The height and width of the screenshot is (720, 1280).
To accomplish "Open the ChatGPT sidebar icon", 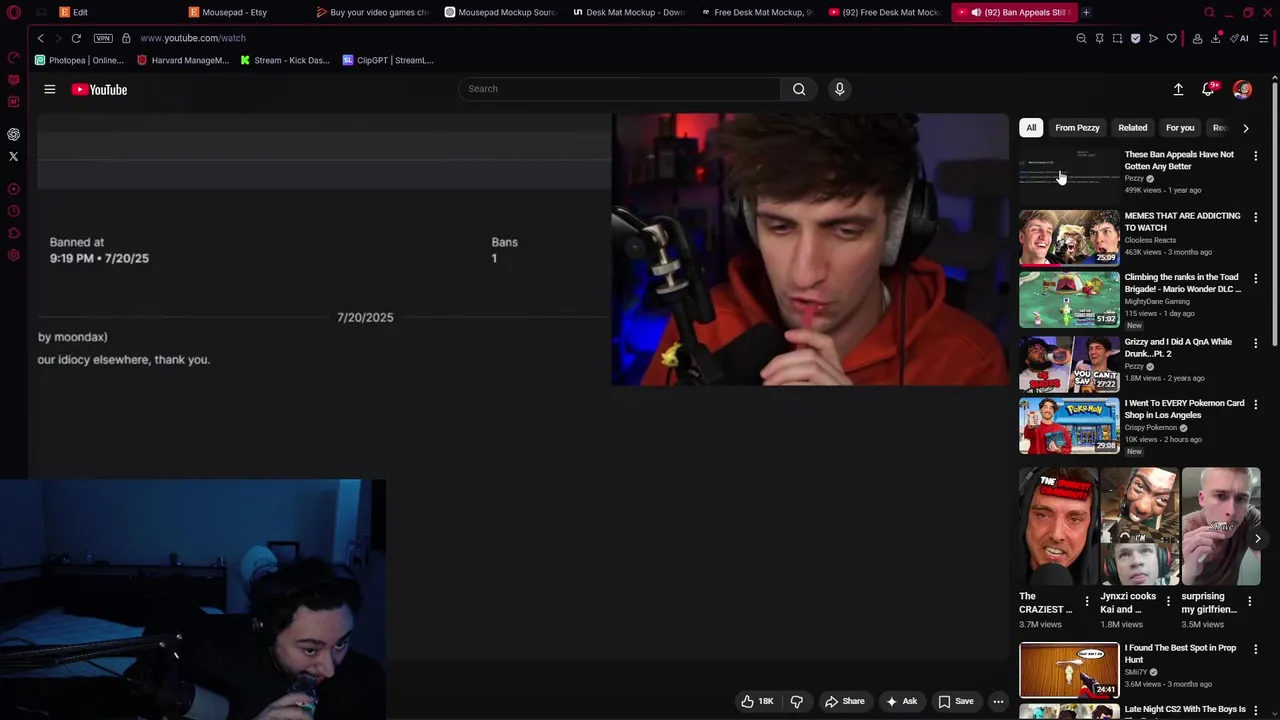I will pos(13,134).
